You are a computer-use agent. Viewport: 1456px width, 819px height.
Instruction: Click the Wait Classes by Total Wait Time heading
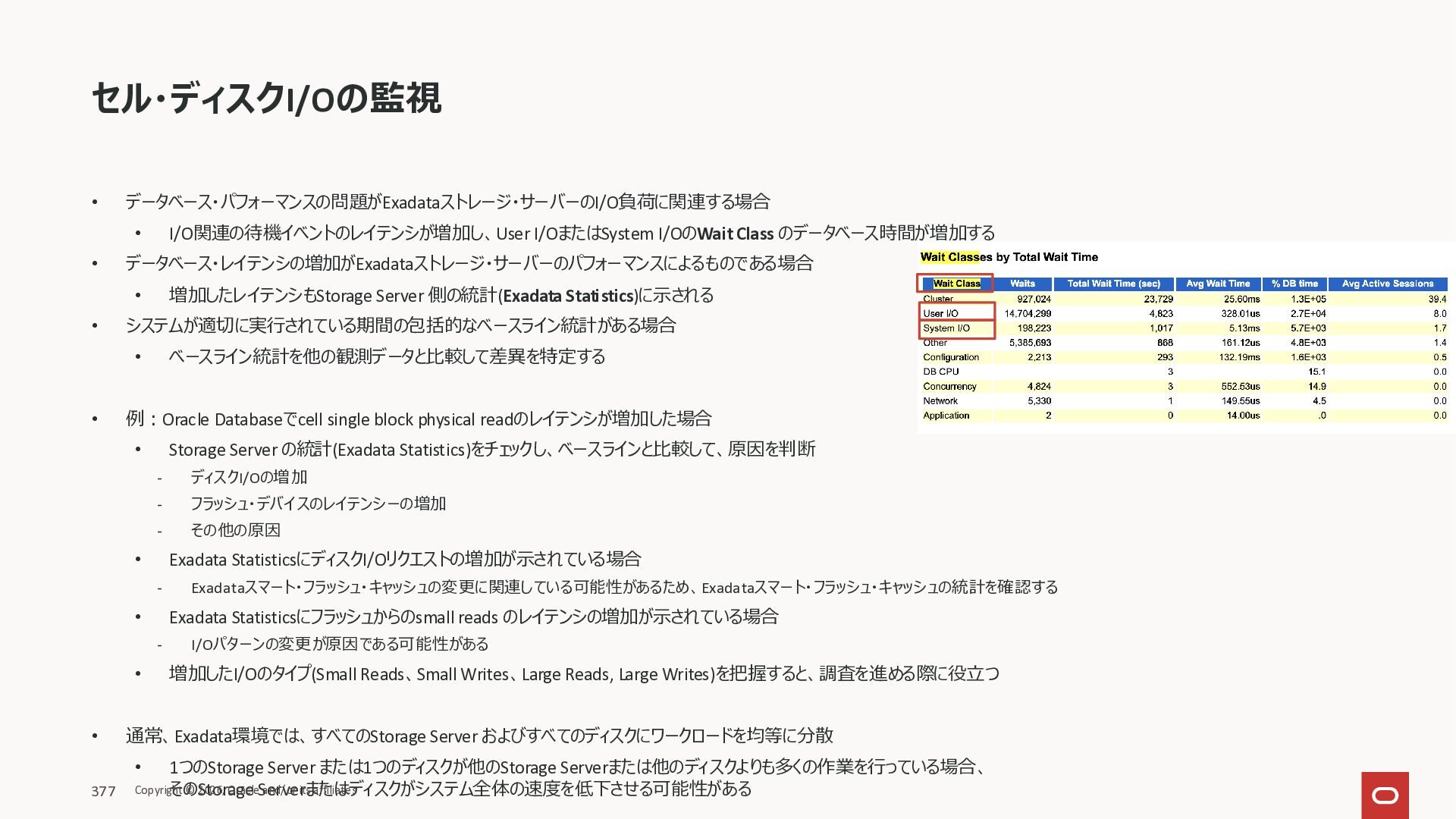[x=1009, y=257]
